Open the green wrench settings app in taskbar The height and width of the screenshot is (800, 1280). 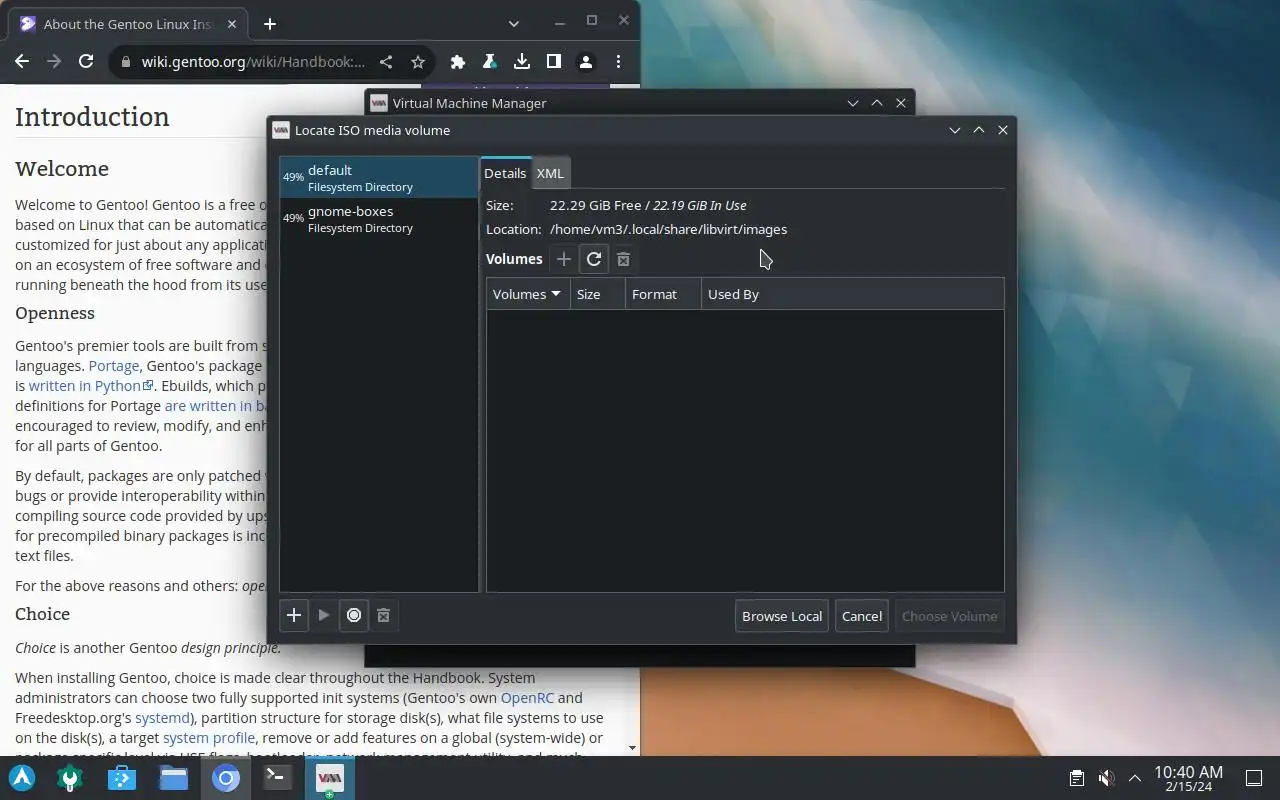coord(70,778)
